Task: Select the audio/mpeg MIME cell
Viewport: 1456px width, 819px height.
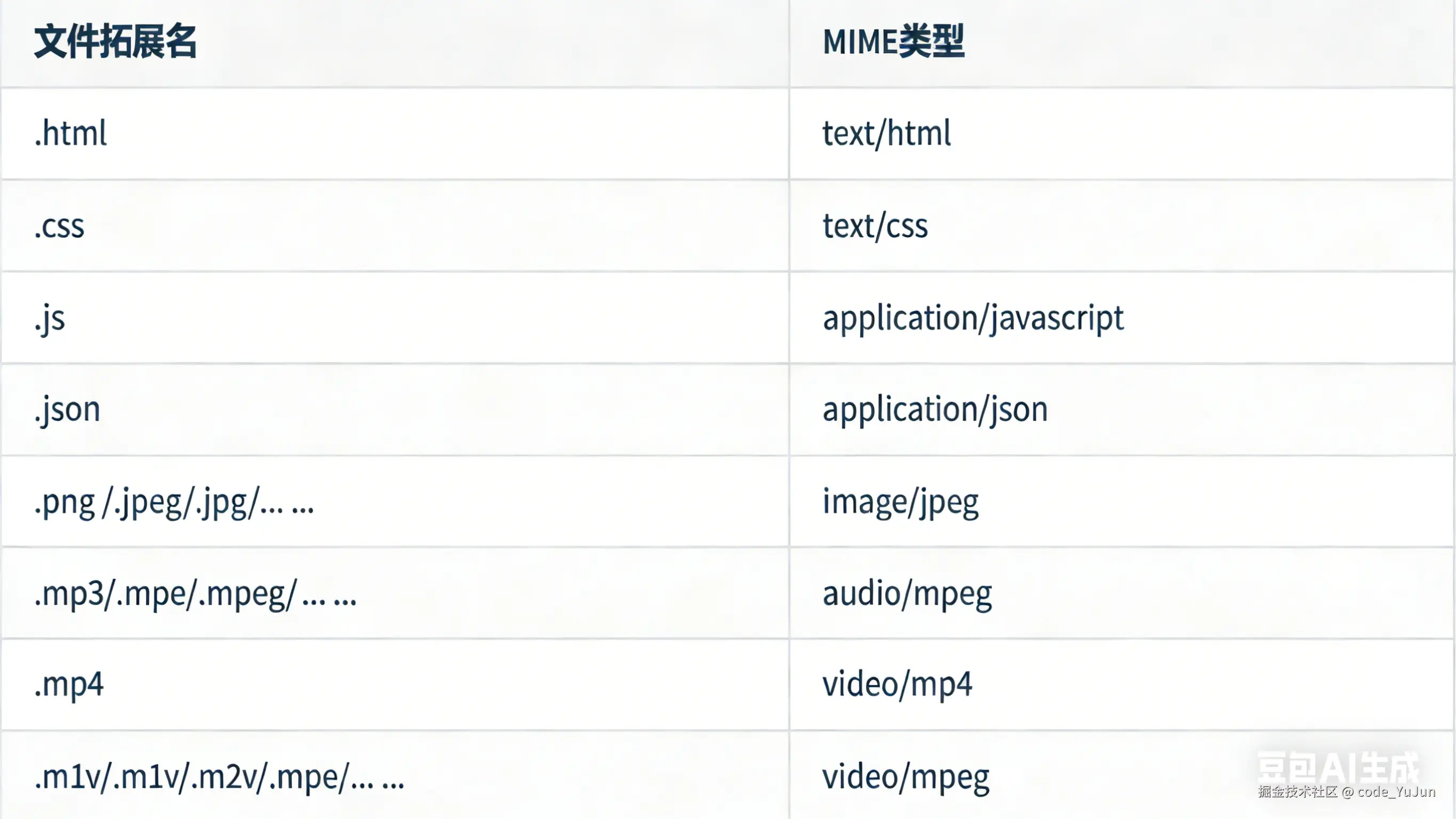Action: 907,594
